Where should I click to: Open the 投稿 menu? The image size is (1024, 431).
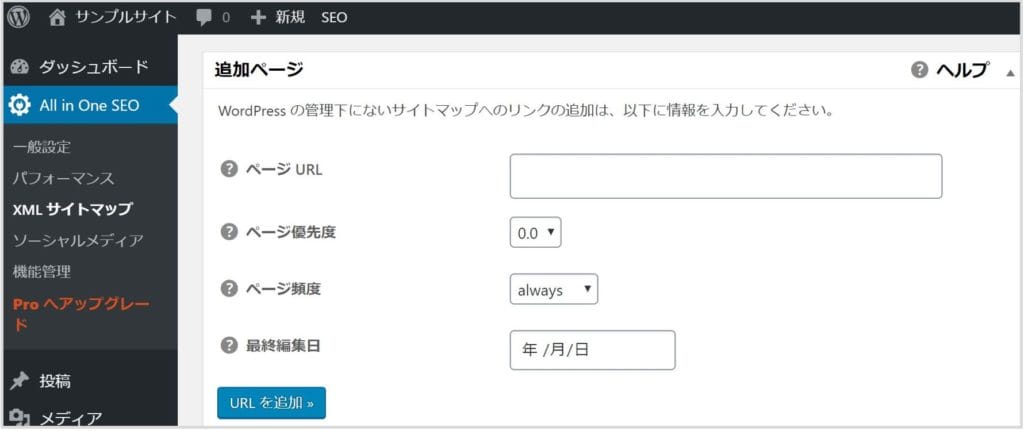[x=56, y=381]
